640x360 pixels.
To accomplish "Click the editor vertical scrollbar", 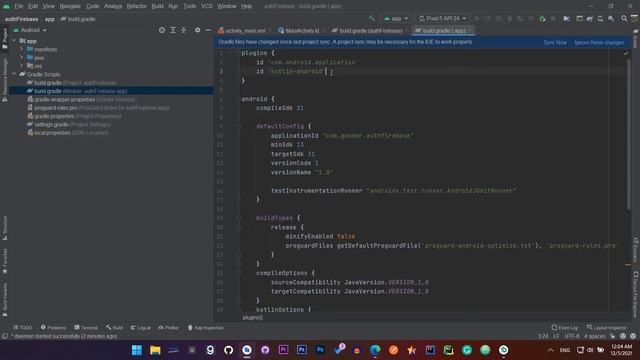I will [629, 135].
